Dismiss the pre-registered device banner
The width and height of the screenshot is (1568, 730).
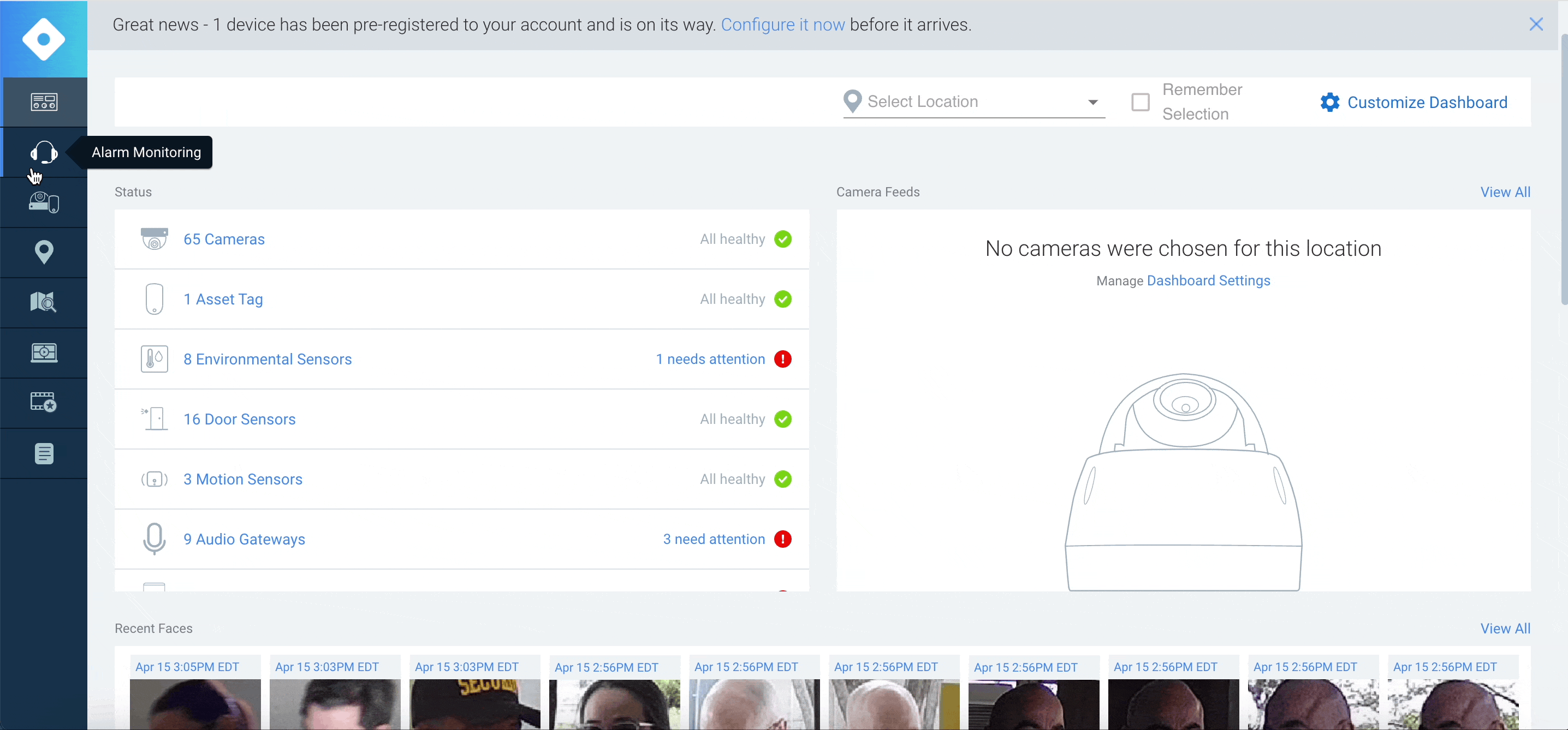pyautogui.click(x=1536, y=25)
